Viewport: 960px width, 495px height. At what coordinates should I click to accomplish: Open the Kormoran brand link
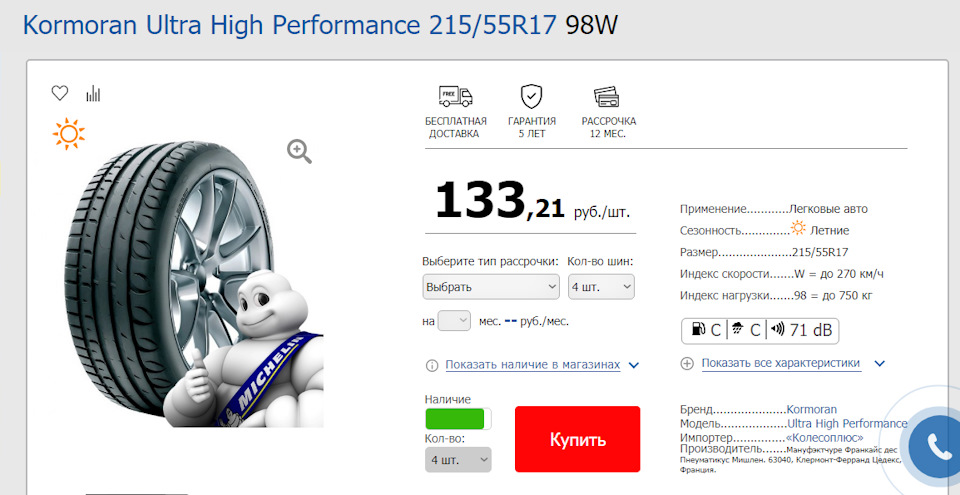point(811,409)
